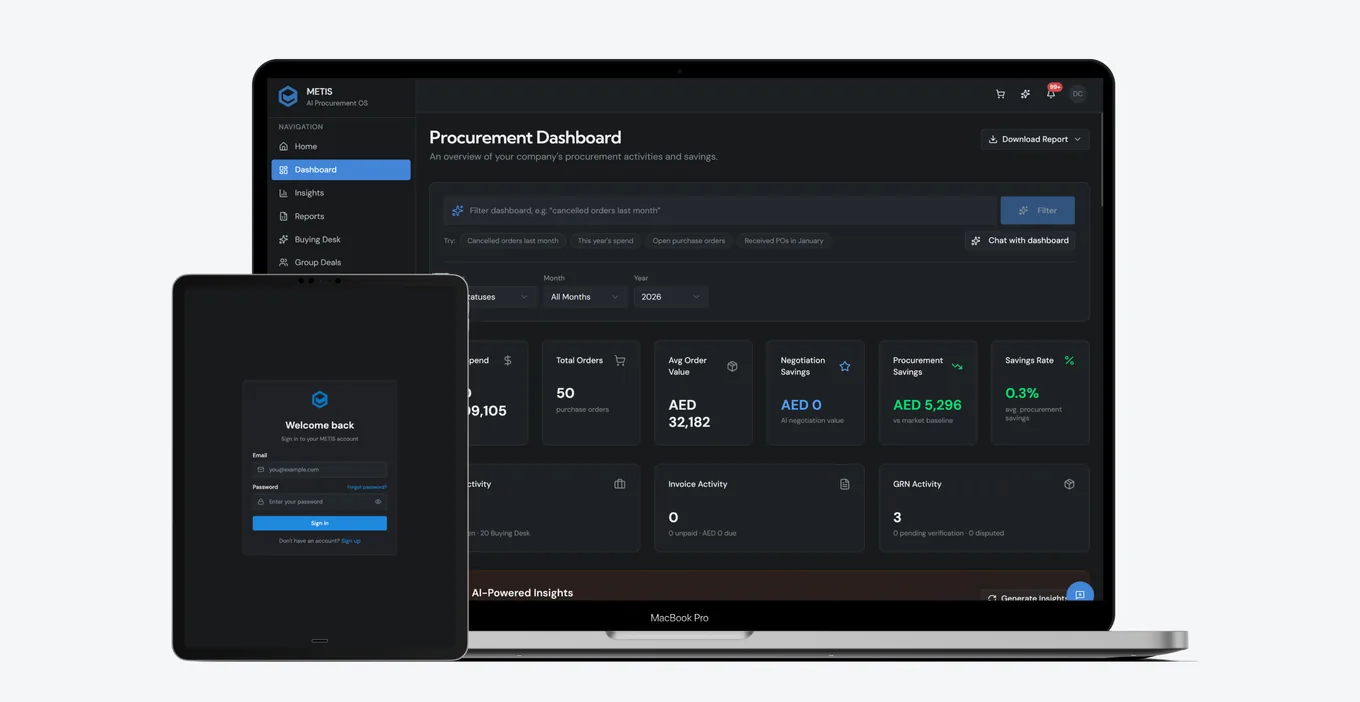Apply 'Open purchase orders' suggestion chip
The height and width of the screenshot is (702, 1360).
[689, 241]
